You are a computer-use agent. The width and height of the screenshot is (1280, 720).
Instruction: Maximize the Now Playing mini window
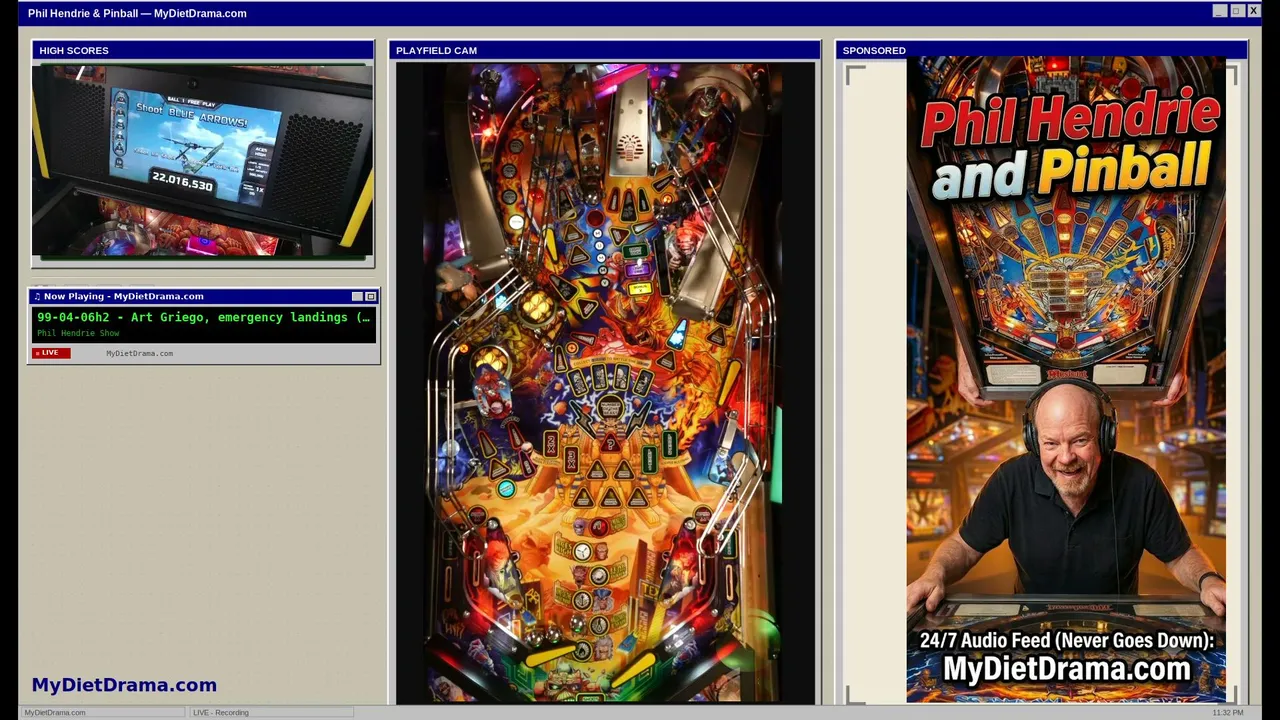pos(370,296)
